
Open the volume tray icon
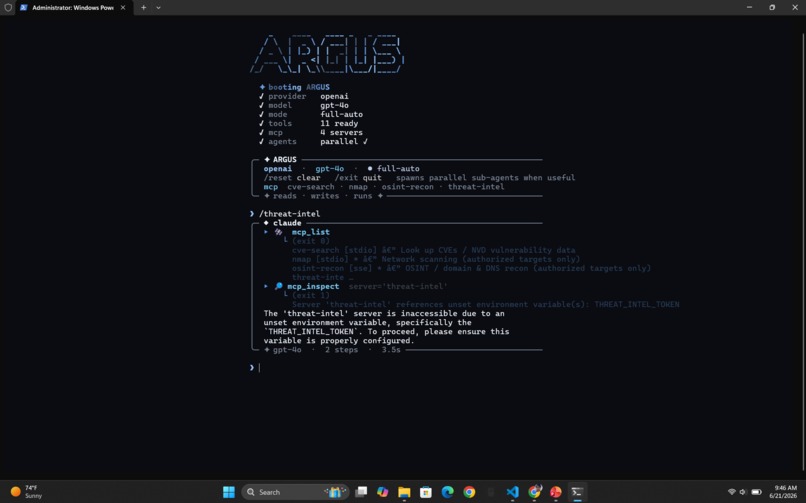click(x=743, y=492)
